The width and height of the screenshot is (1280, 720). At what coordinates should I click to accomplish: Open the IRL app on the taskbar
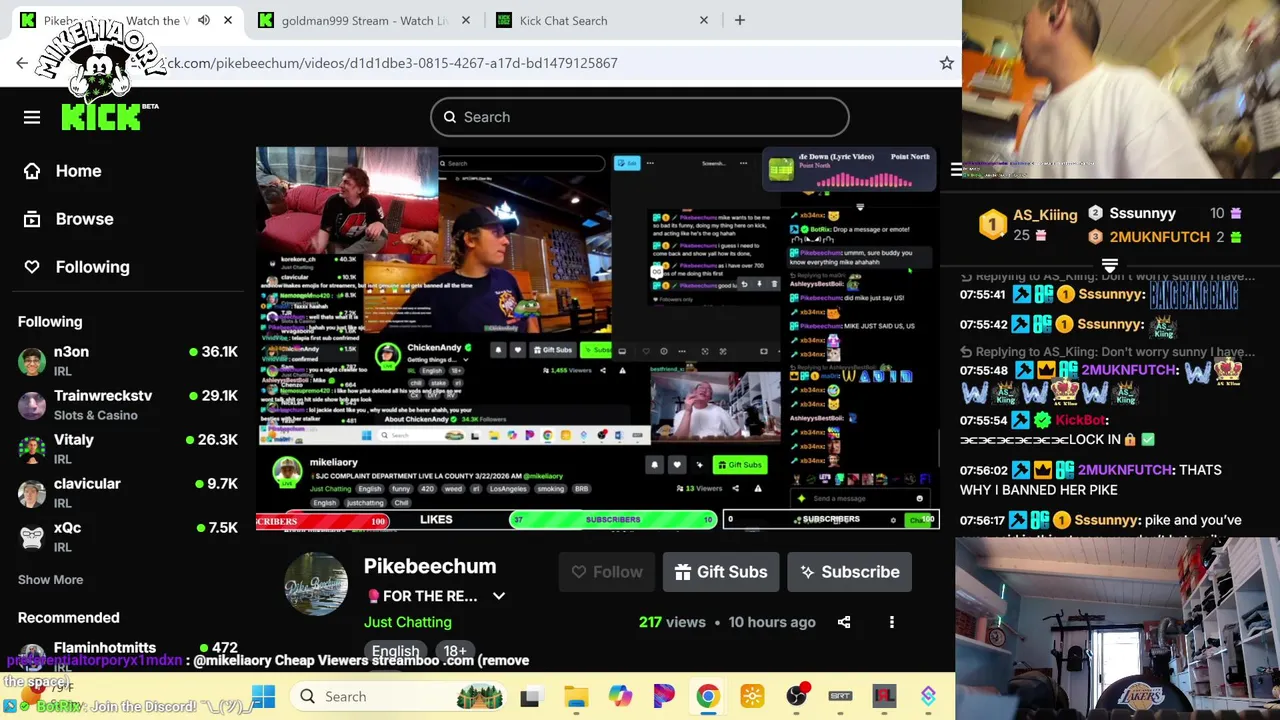(x=884, y=696)
